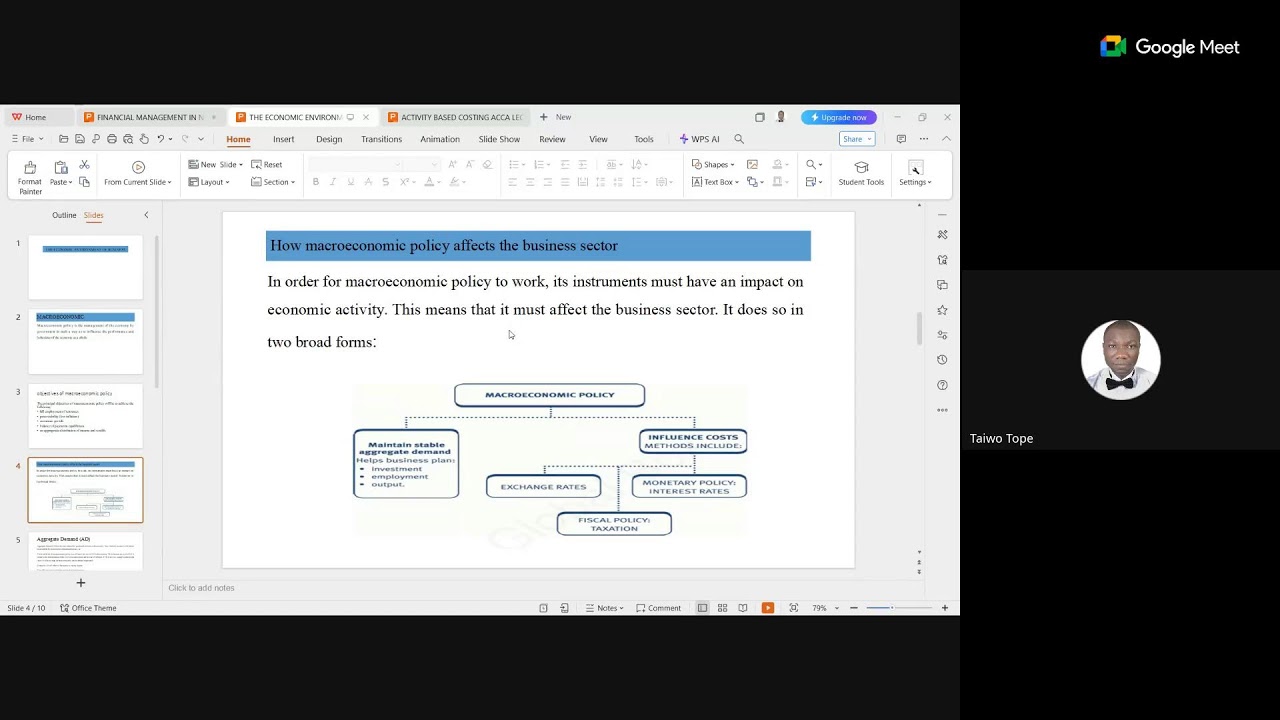Click the Open folder icon in quick access
This screenshot has height=720, width=1280.
(64, 139)
